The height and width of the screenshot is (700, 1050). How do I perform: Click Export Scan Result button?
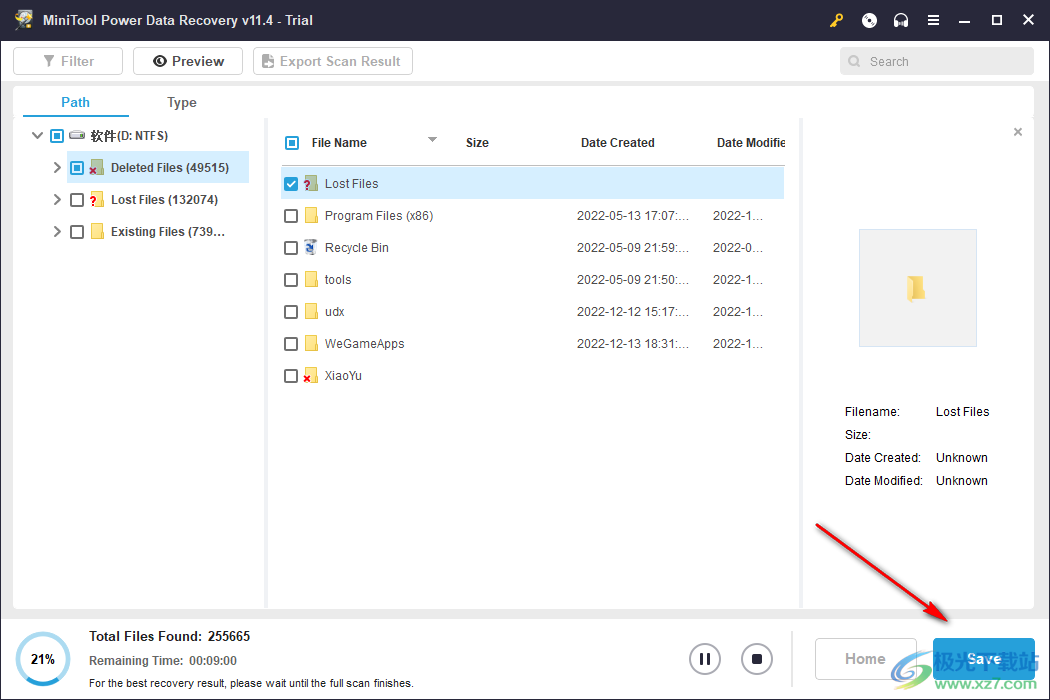(x=333, y=61)
